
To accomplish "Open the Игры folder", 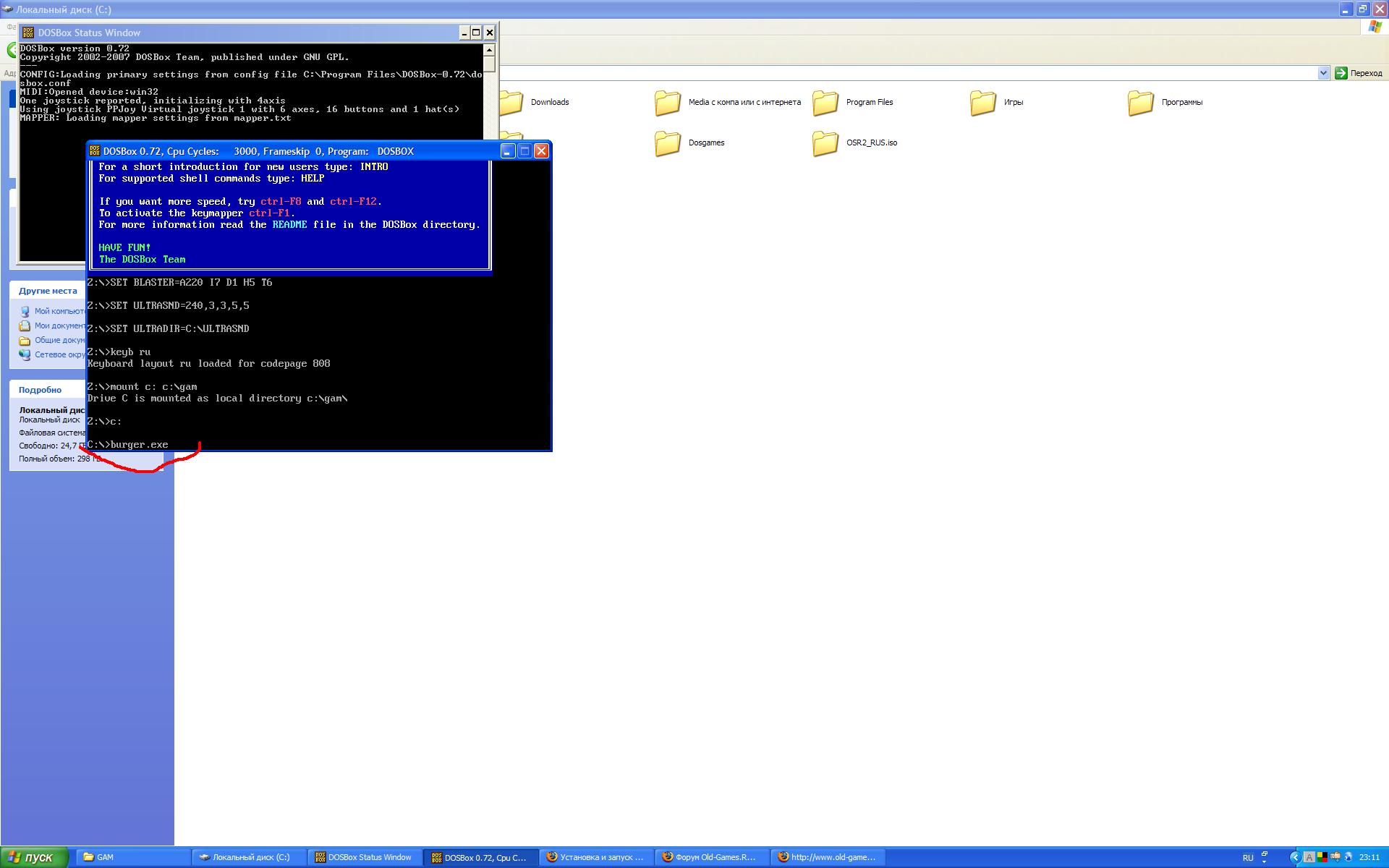I will click(x=983, y=103).
